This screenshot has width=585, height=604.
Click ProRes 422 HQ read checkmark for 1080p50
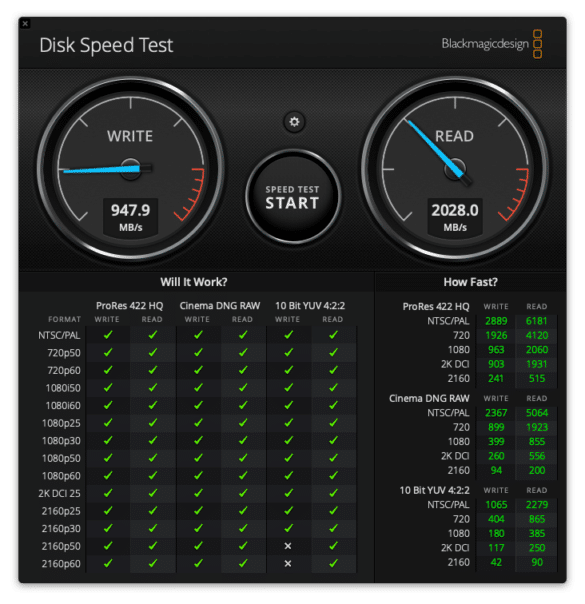click(153, 458)
